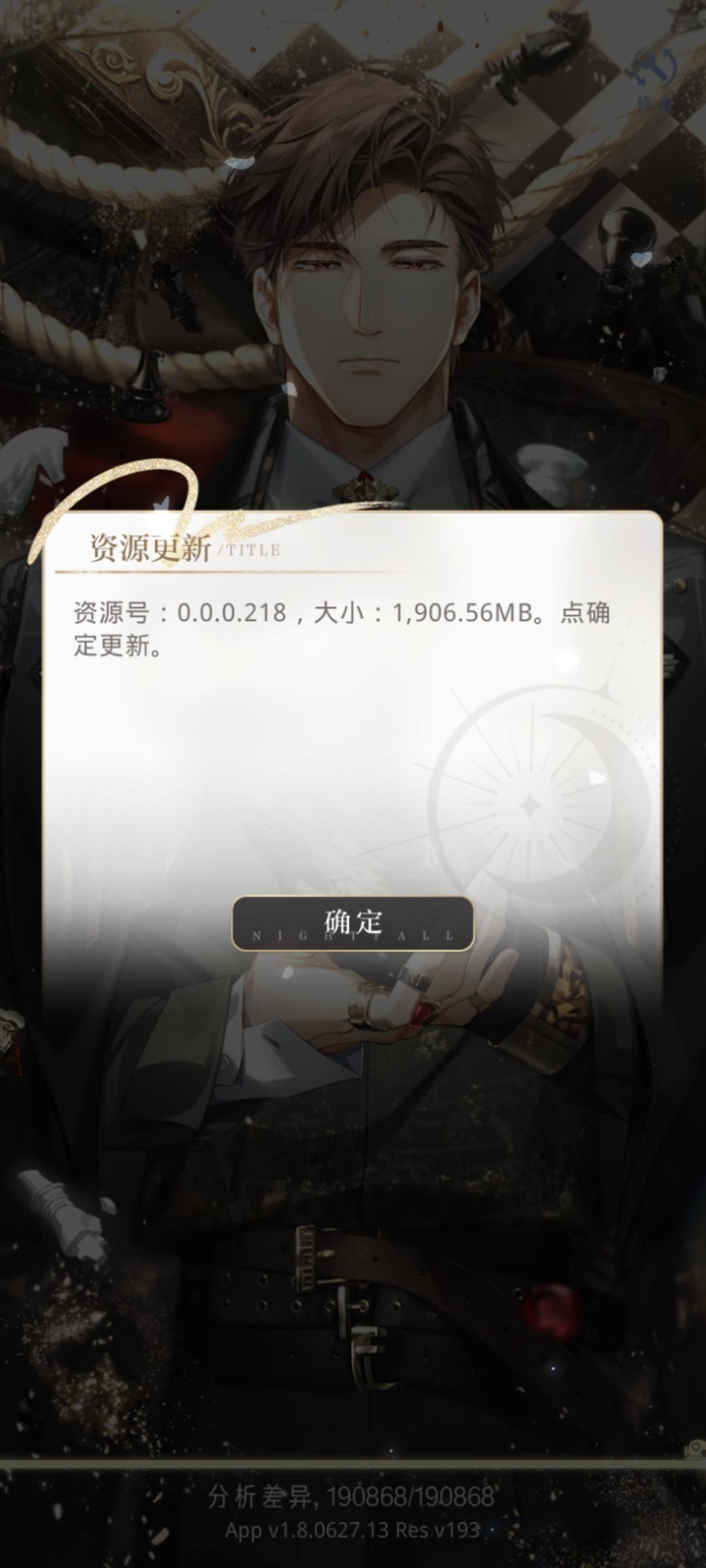Tap the /TITLE subtitle text
The image size is (706, 1568).
(x=249, y=550)
